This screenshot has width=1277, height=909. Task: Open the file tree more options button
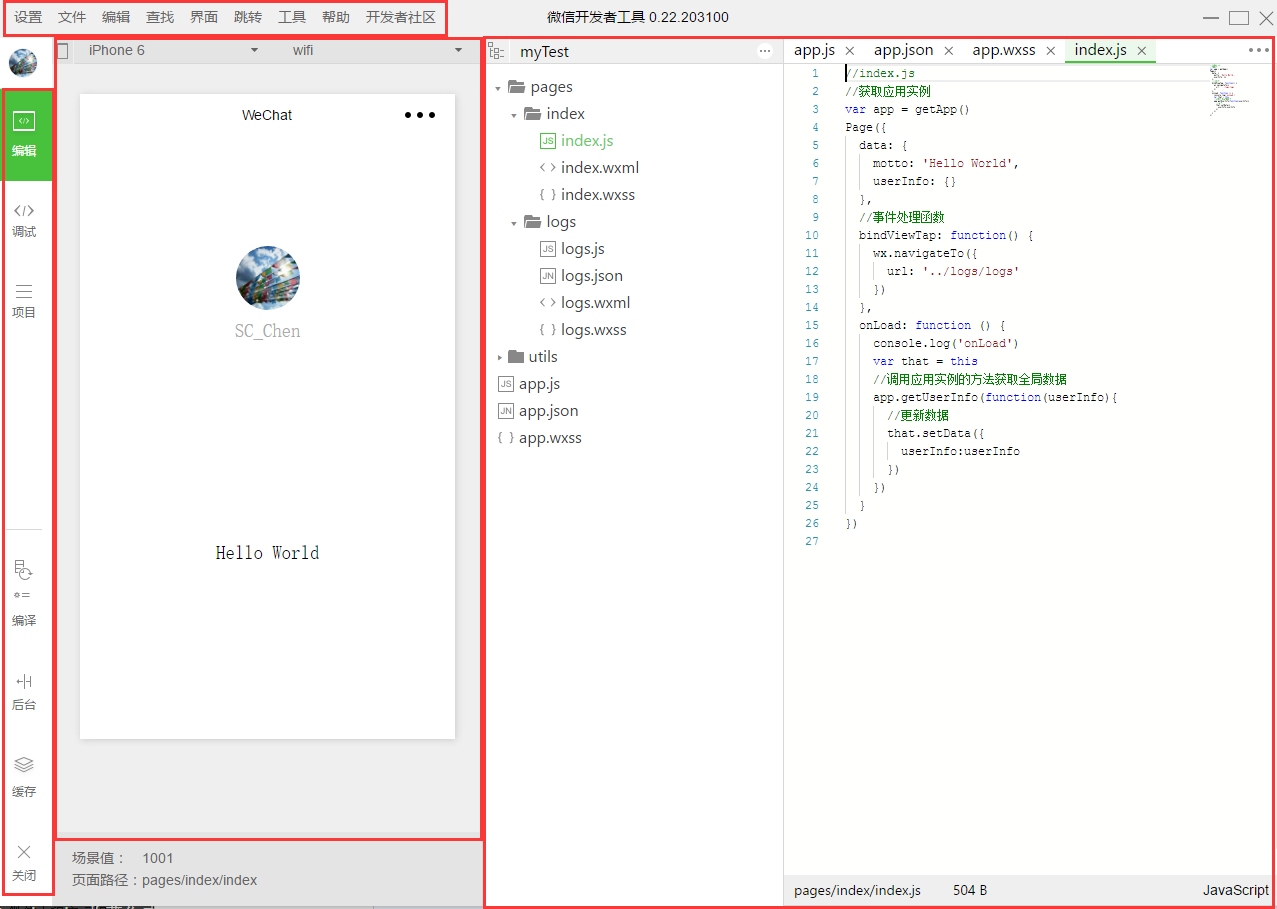tap(765, 51)
